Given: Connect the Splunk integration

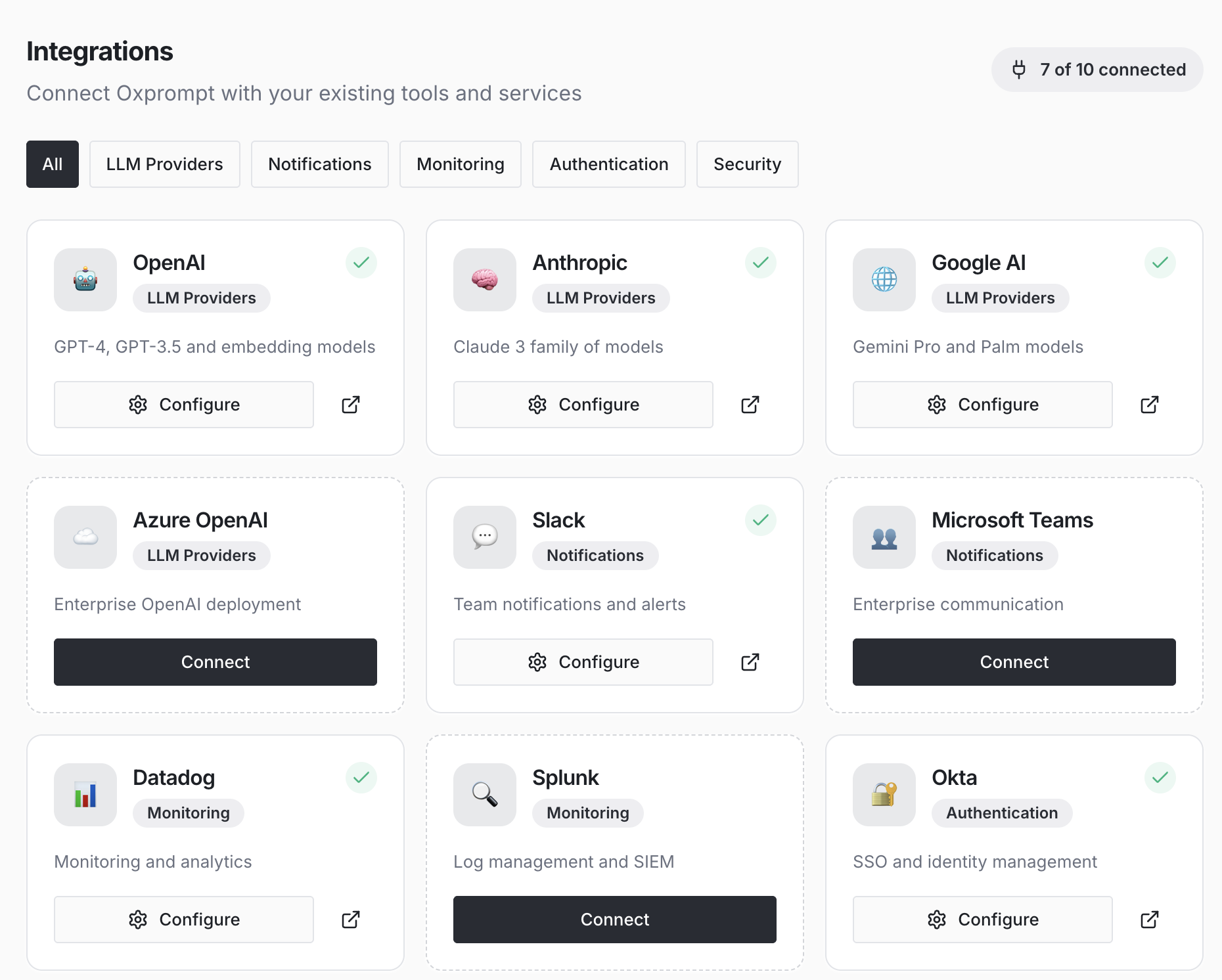Looking at the screenshot, I should [x=614, y=920].
